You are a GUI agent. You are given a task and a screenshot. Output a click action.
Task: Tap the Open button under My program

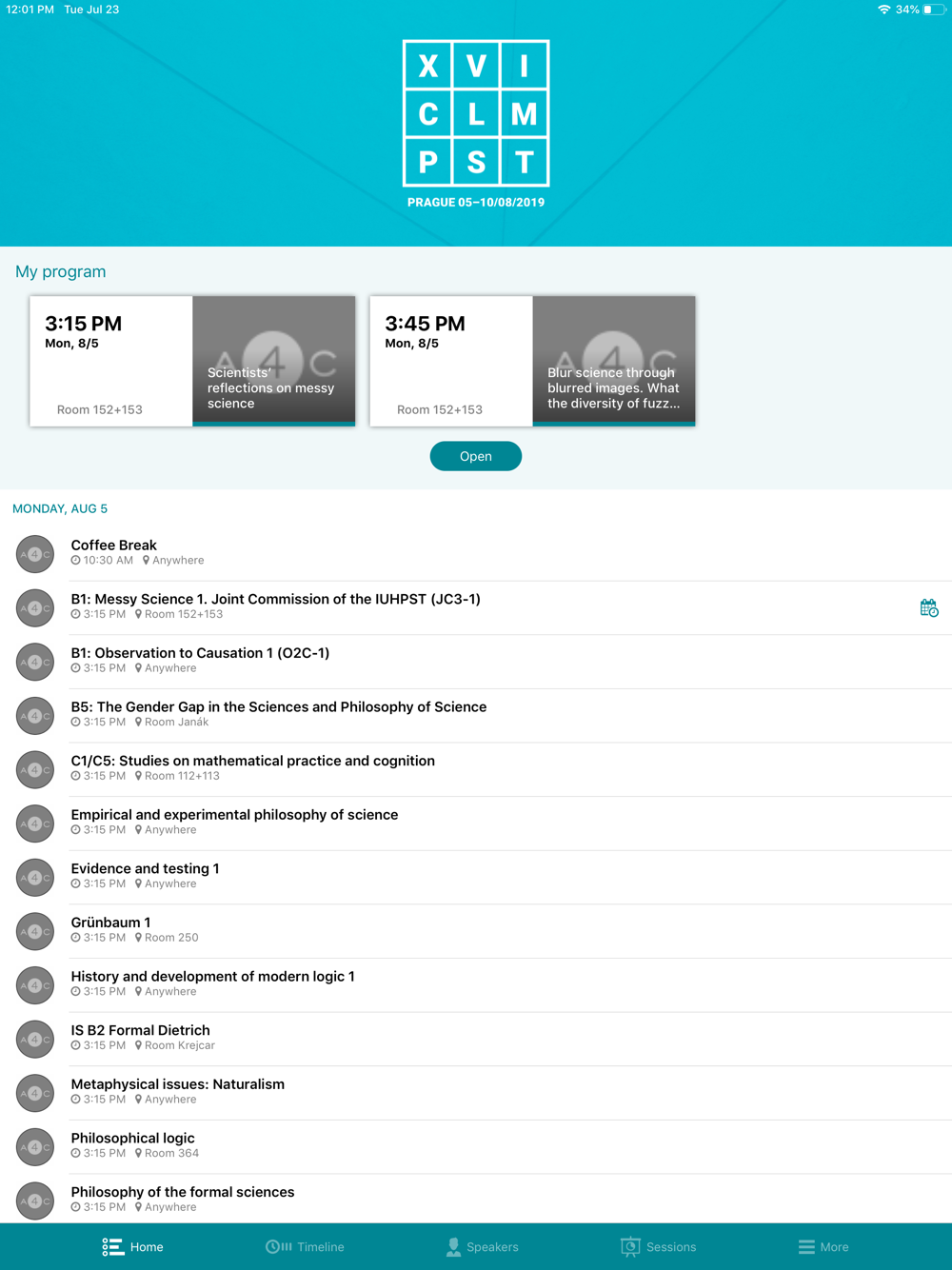(476, 456)
